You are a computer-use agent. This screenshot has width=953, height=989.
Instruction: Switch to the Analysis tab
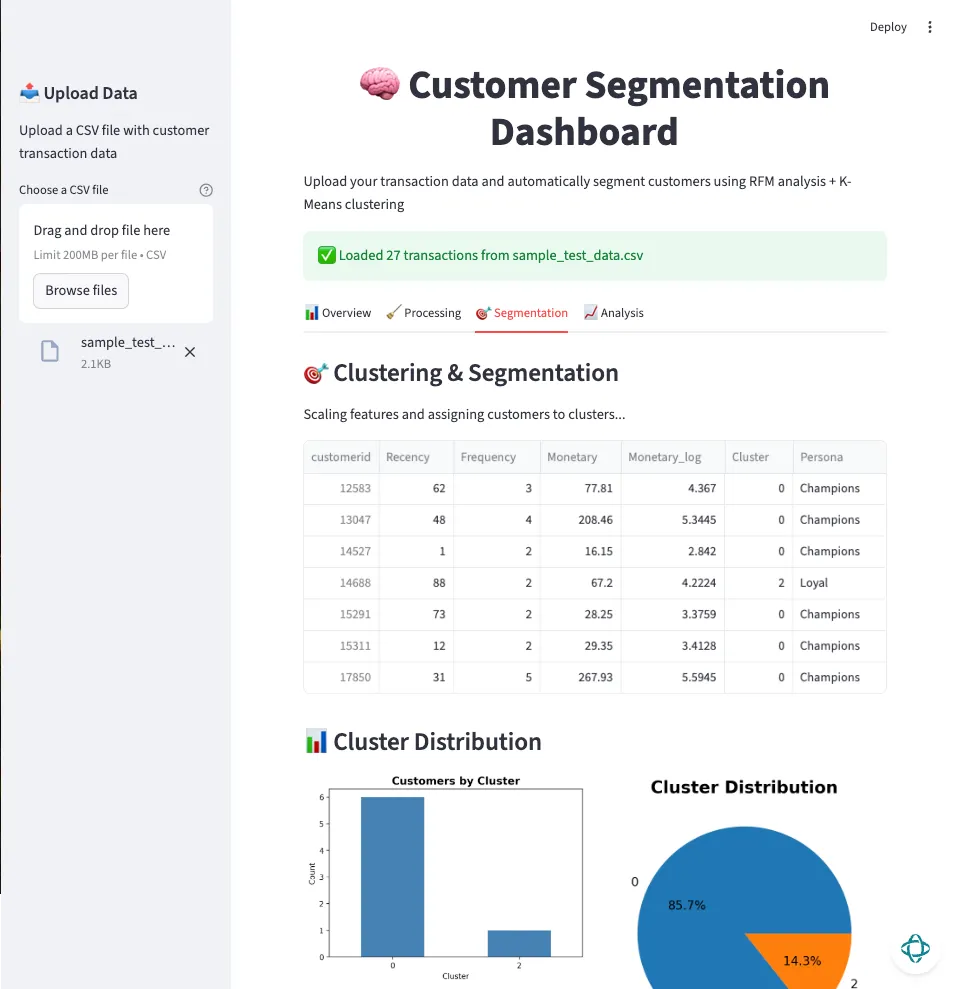[613, 312]
